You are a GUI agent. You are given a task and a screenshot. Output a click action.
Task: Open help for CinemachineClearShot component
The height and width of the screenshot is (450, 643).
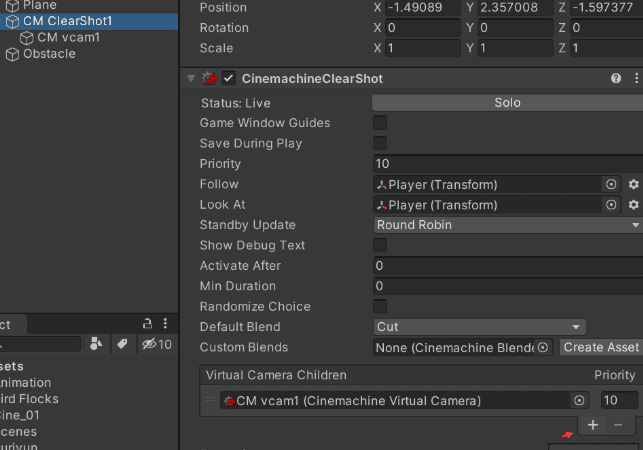tap(616, 78)
